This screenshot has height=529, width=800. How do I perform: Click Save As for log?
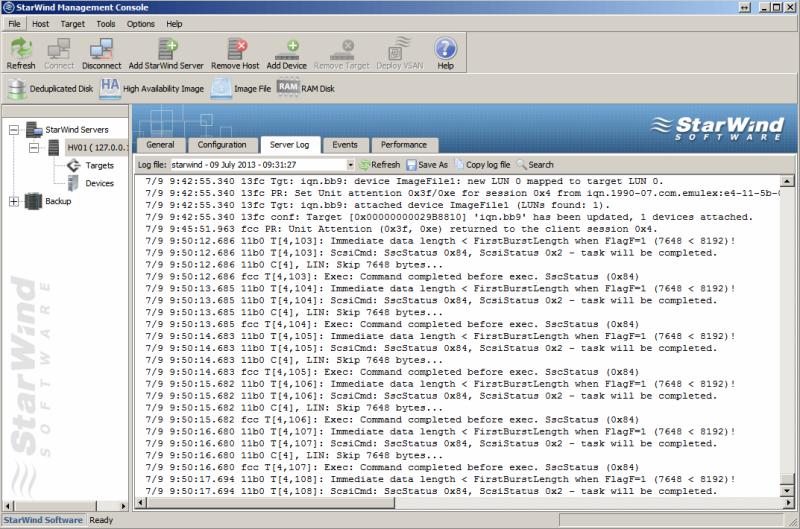tap(427, 165)
